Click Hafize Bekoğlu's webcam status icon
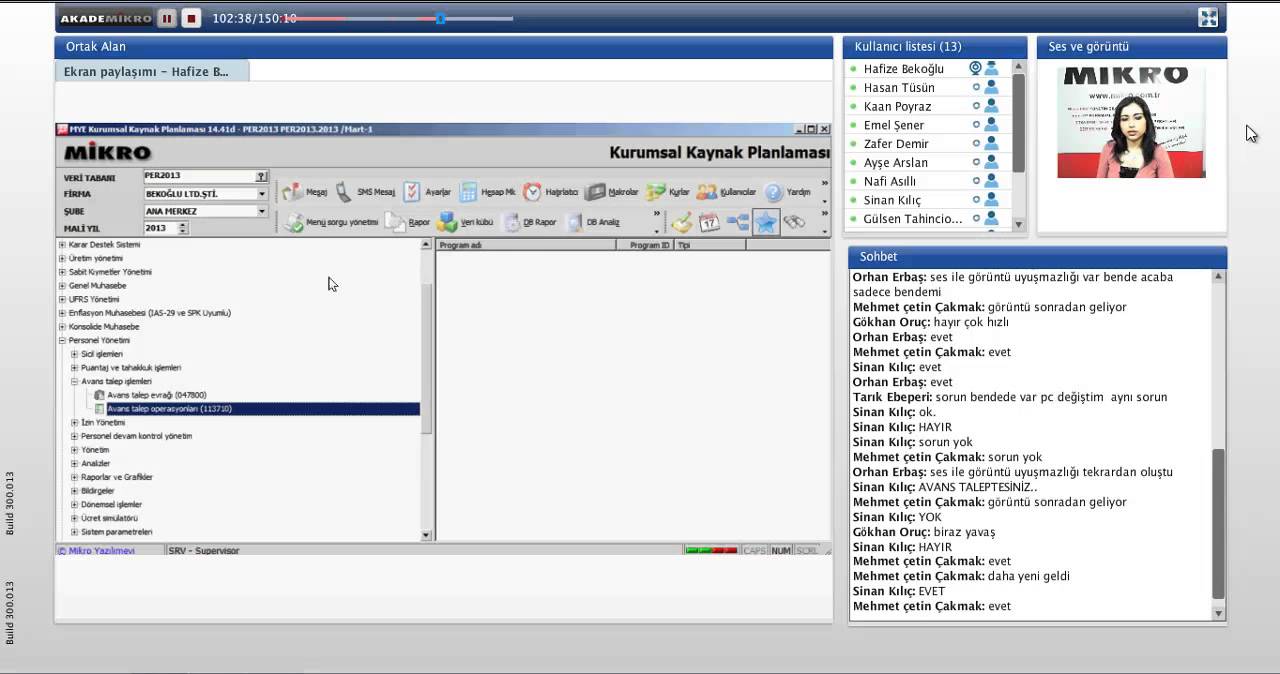This screenshot has height=674, width=1280. coord(975,68)
